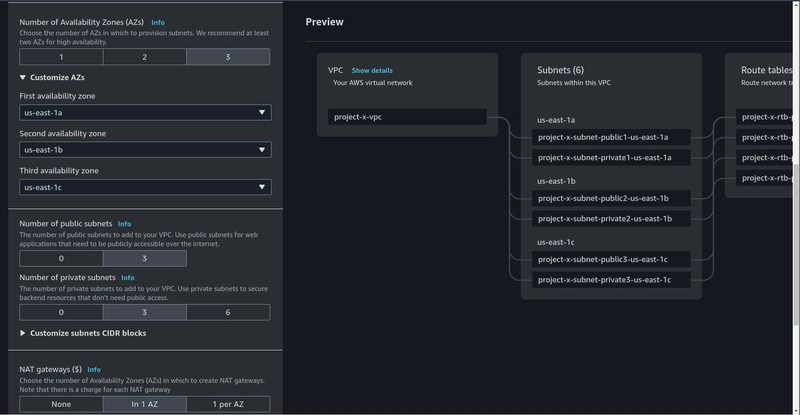Image resolution: width=800 pixels, height=415 pixels.
Task: Select 1 Availability Zone
Action: 61,57
